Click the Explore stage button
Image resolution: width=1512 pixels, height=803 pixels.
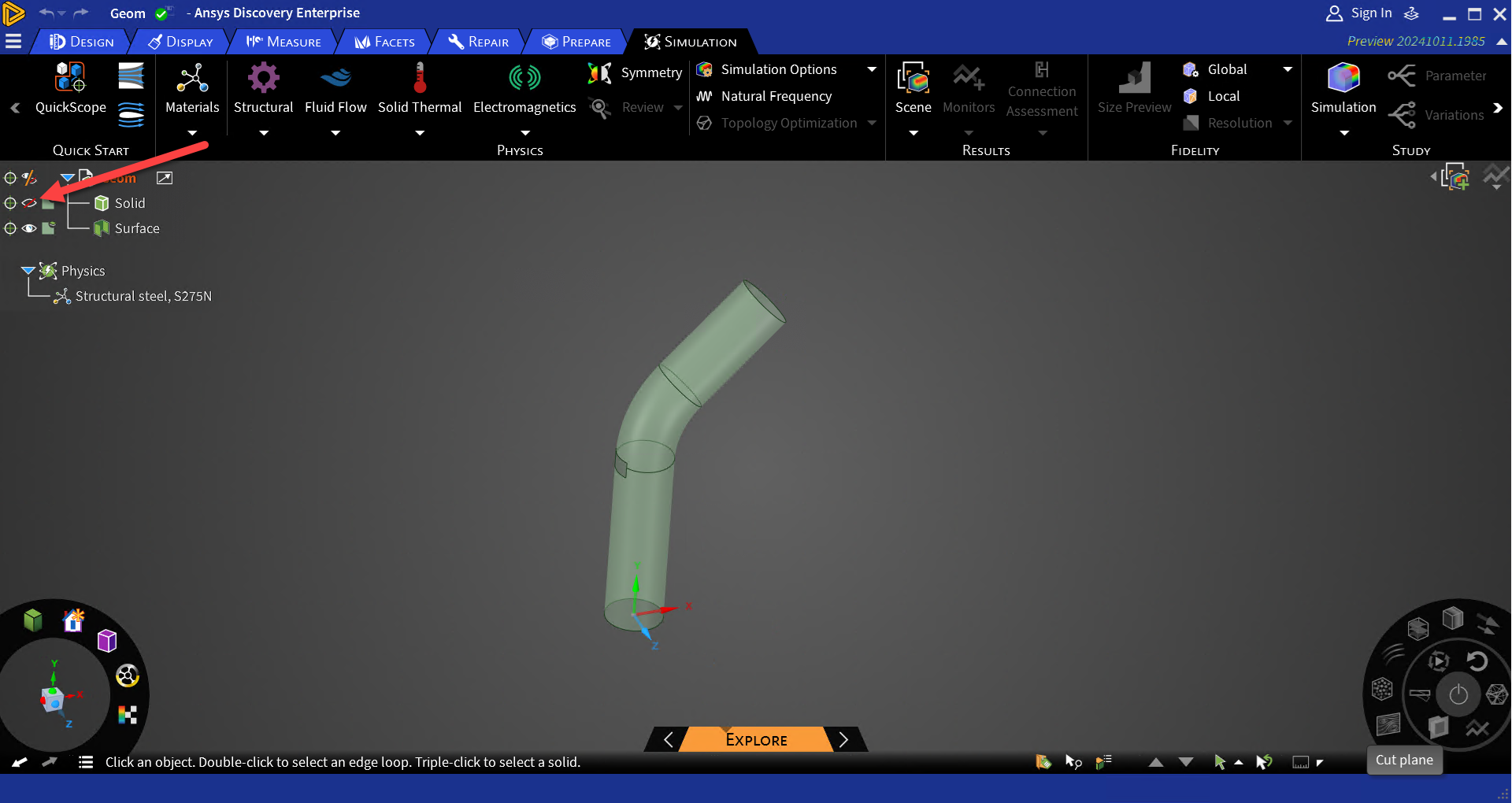pos(756,739)
